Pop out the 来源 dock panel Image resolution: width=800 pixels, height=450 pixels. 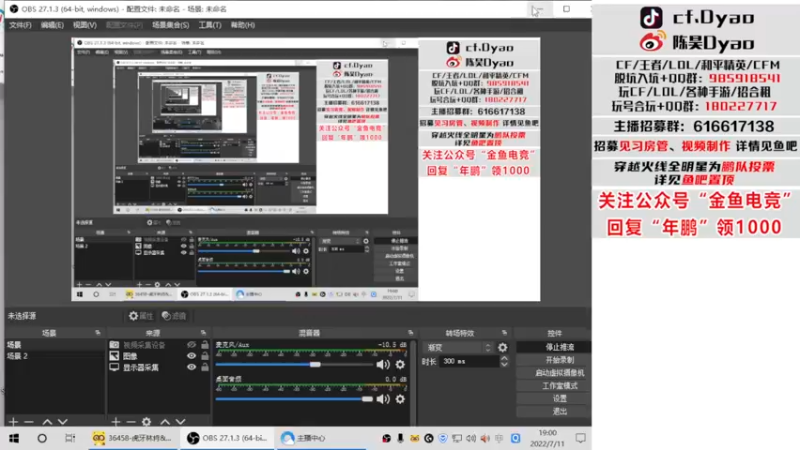coord(203,333)
